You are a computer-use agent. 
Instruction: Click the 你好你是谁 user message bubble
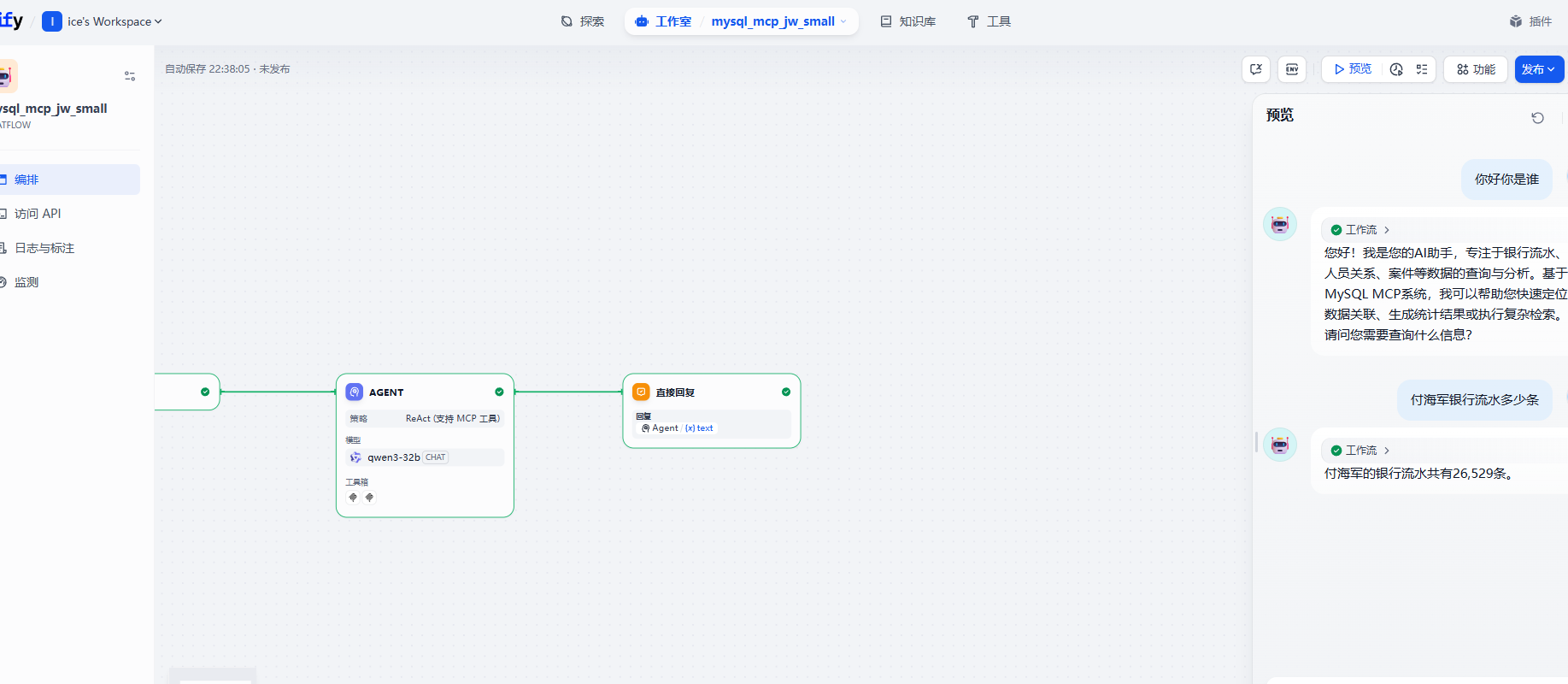tap(1506, 180)
